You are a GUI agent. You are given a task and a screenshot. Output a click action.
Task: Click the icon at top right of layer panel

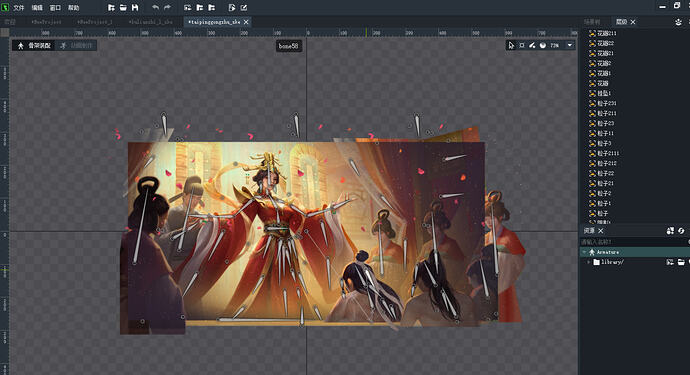(x=678, y=22)
